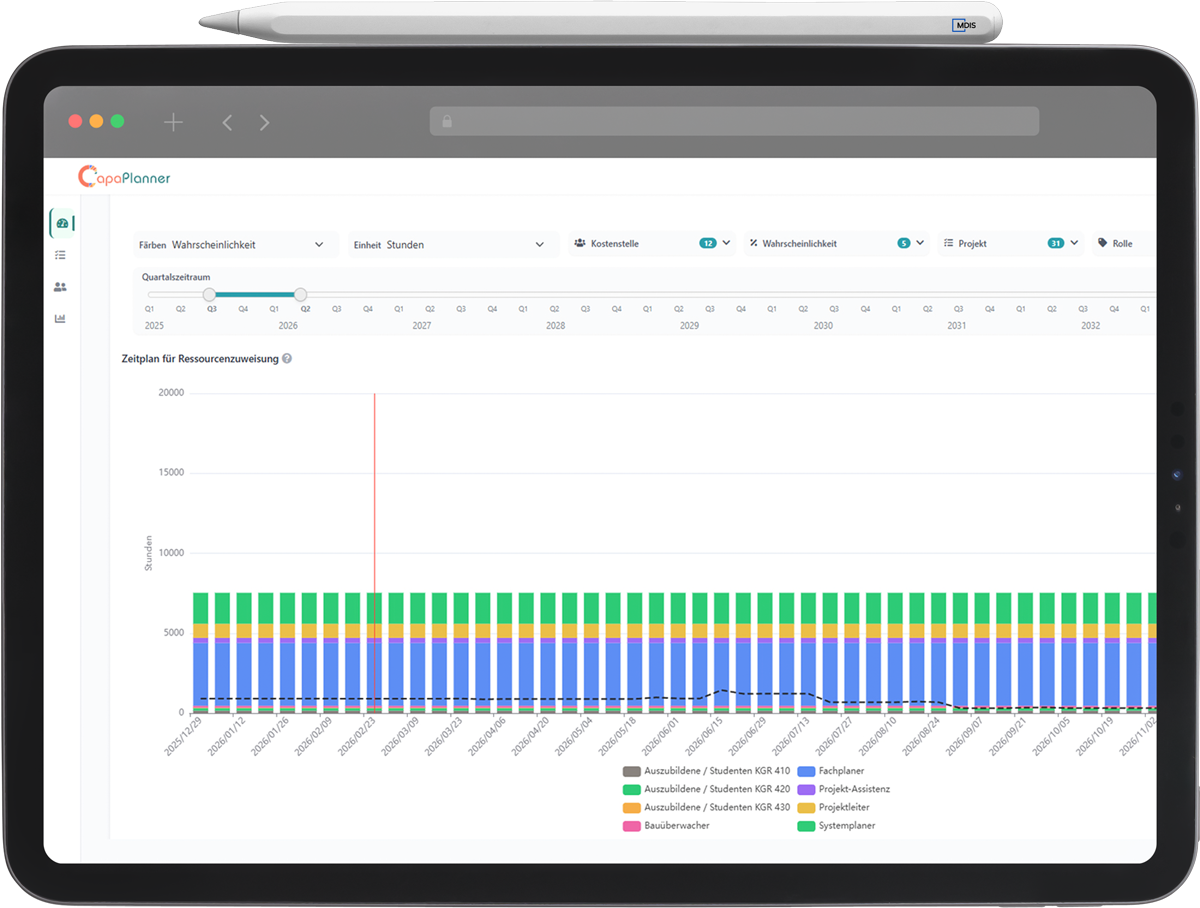Open the Wahrscheinlichkeit filter with badge 5

click(x=836, y=243)
